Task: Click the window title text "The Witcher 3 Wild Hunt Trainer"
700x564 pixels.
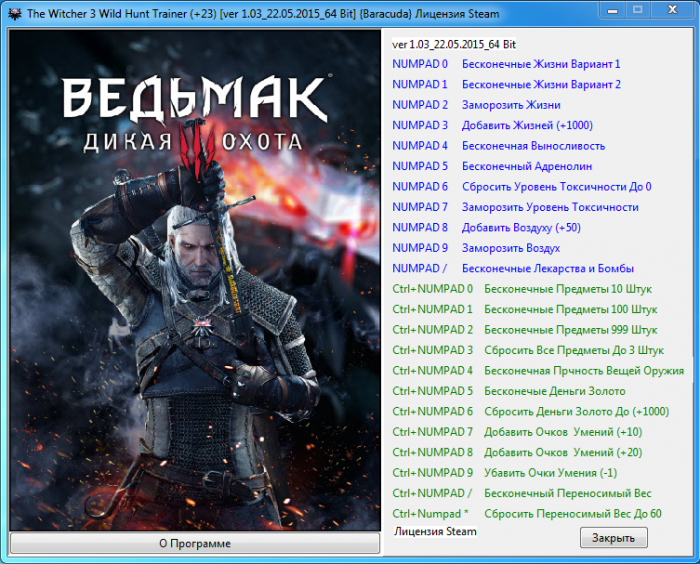Action: click(x=107, y=14)
